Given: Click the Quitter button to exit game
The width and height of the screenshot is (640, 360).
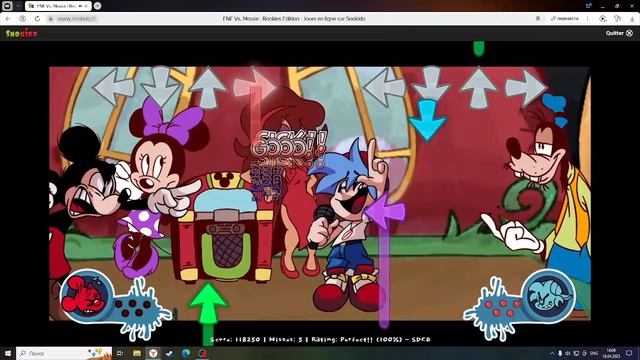Looking at the screenshot, I should (619, 33).
